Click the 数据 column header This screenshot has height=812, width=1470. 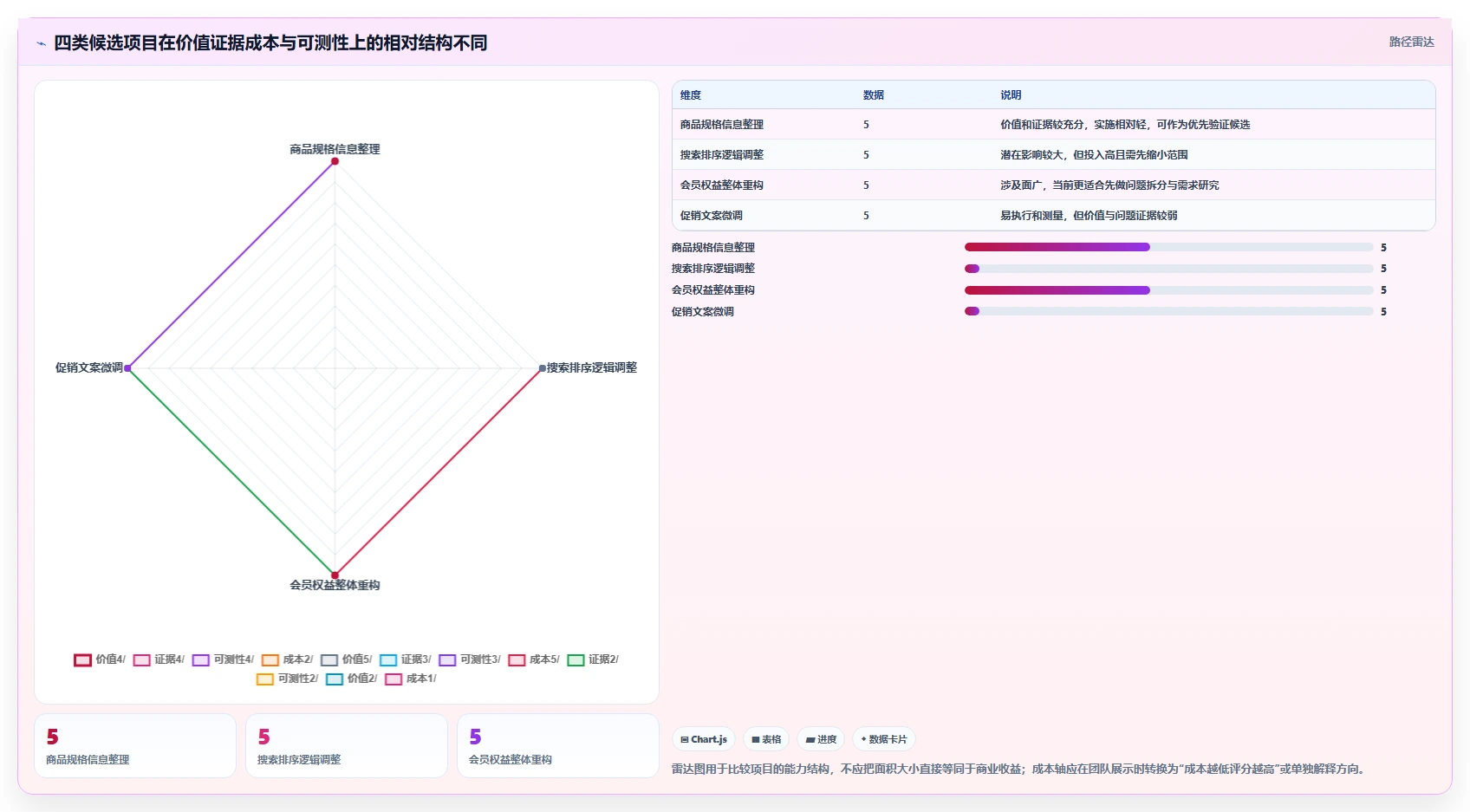[874, 95]
